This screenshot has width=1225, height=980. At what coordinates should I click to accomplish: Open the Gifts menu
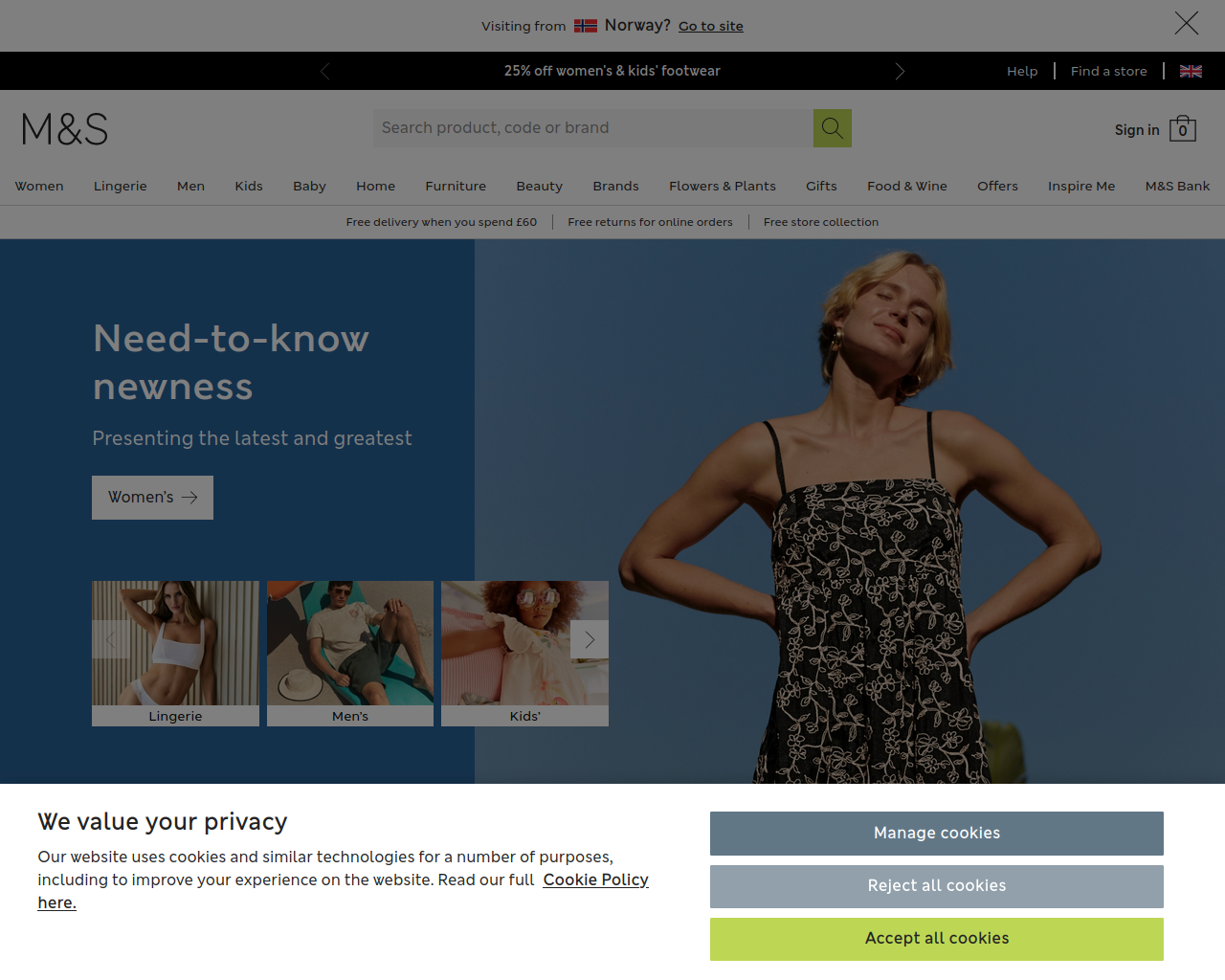tap(821, 186)
